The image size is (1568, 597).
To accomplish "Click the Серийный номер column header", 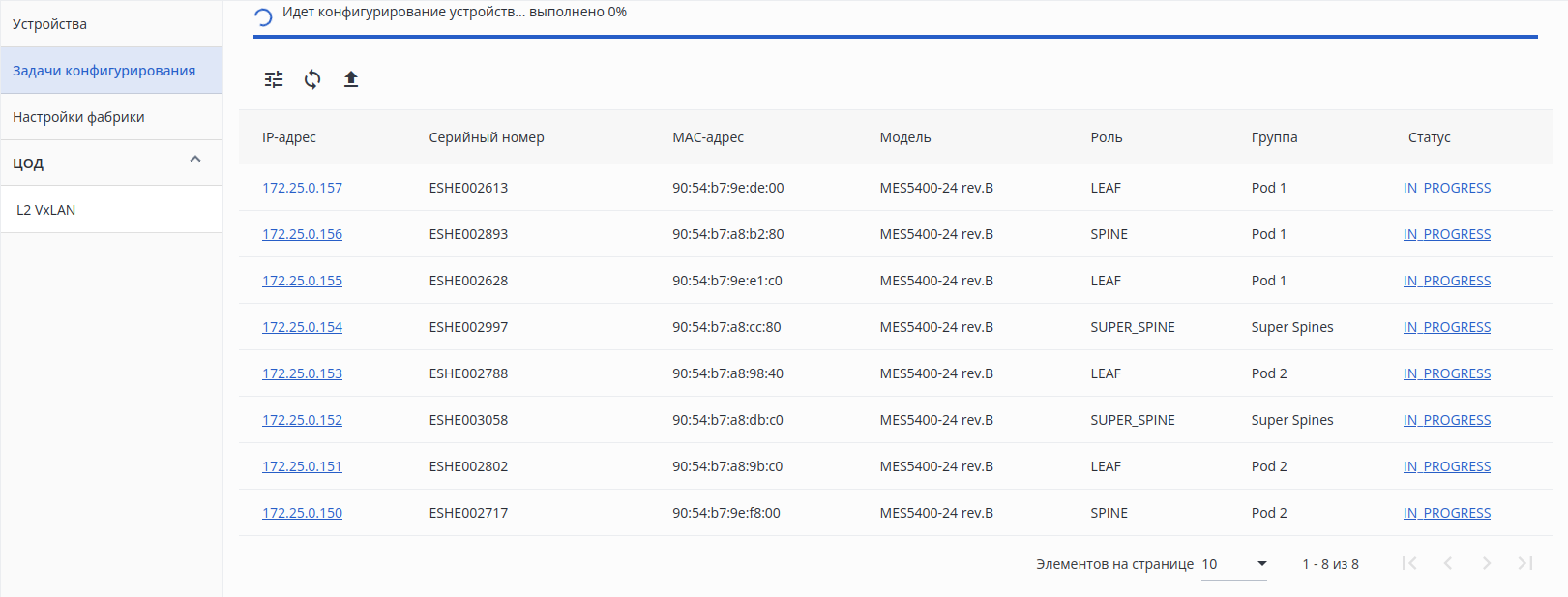I will coord(487,137).
